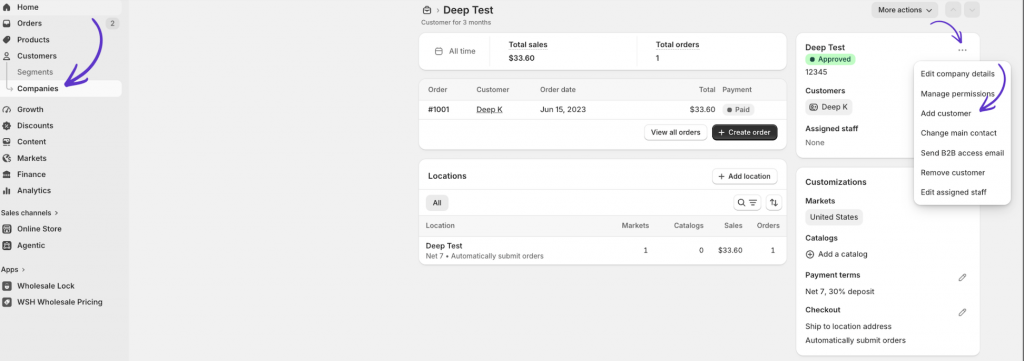The width and height of the screenshot is (1024, 361).
Task: Click the Products tag icon
Action: 7,40
